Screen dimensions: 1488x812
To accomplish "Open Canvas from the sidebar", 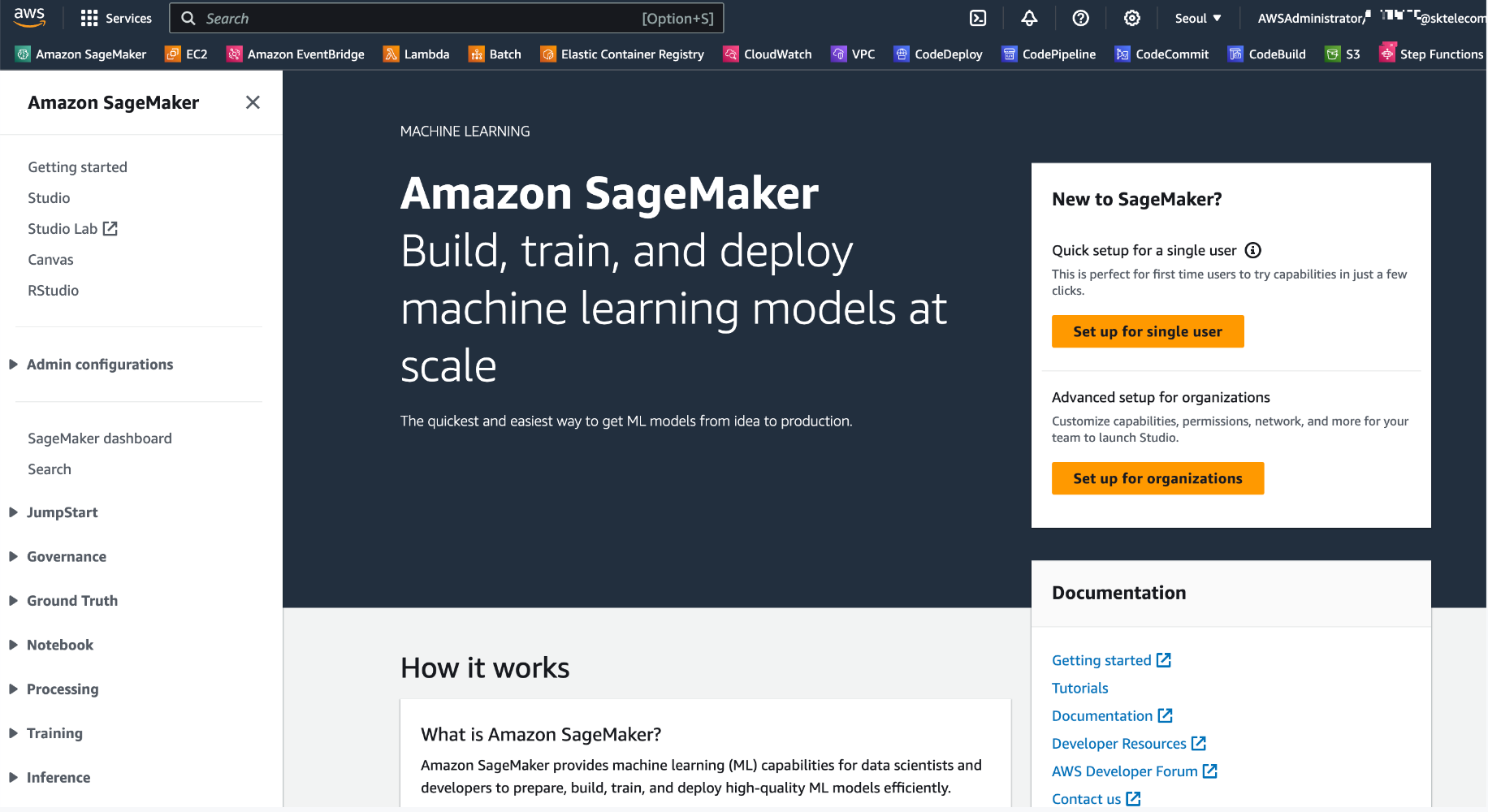I will (50, 260).
